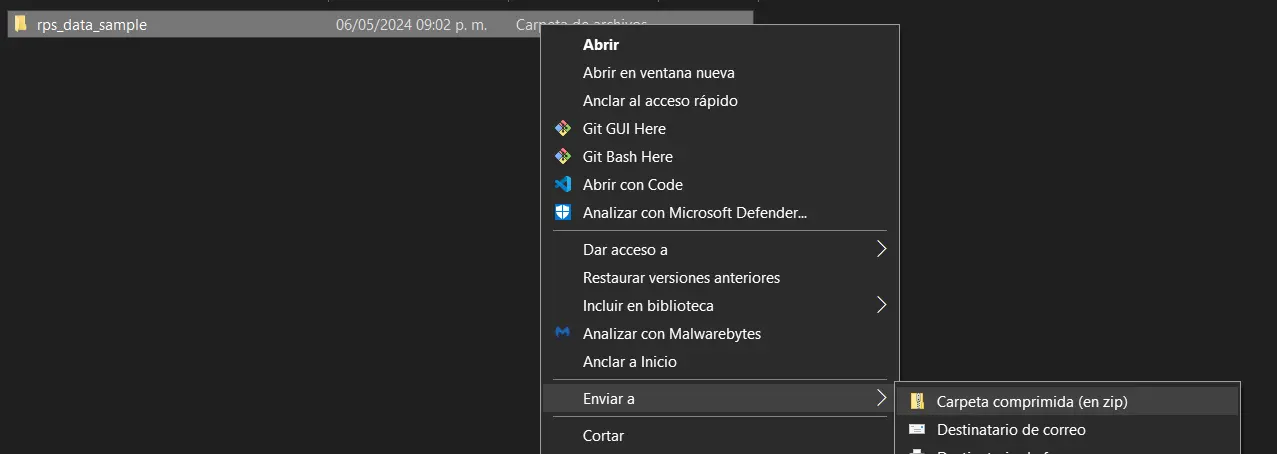This screenshot has height=454, width=1277.
Task: Select Destinatario de correo
Action: [1011, 430]
